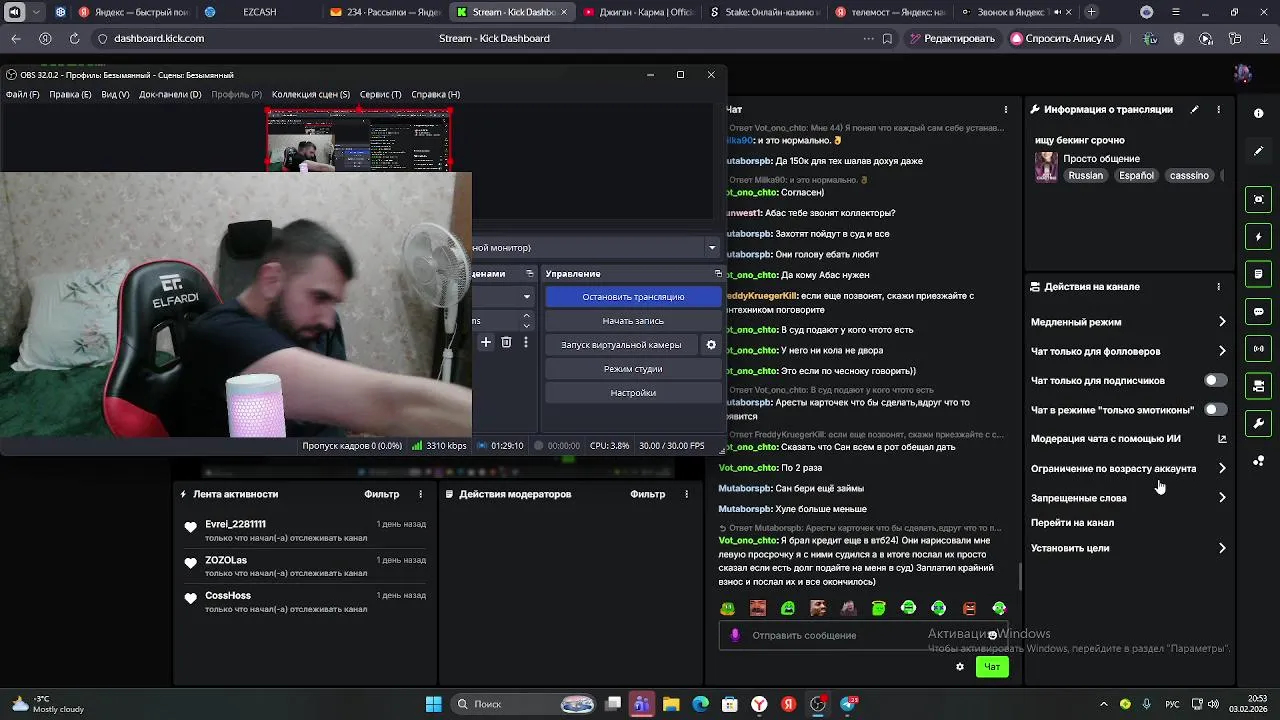Open the Коллекция сцен menu in OBS
Screen dimensions: 1280x720
coord(311,94)
